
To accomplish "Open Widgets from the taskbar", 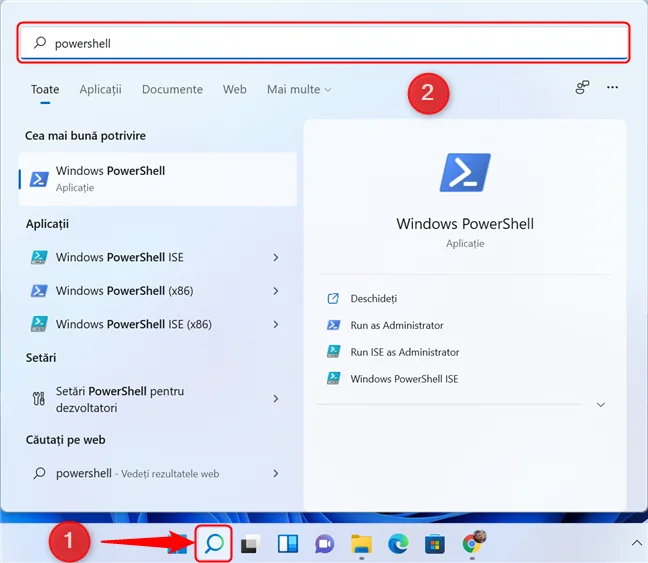I will coord(288,544).
